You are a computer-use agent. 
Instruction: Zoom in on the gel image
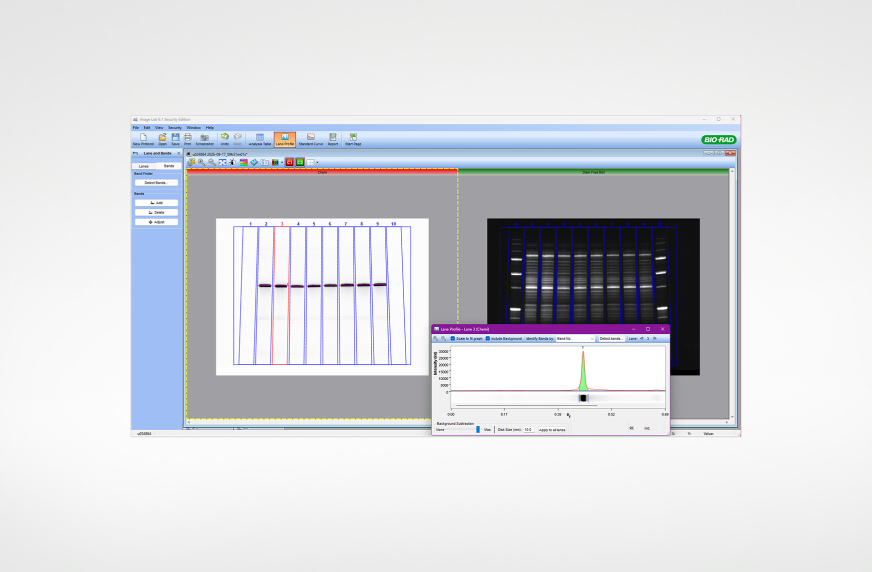(201, 162)
